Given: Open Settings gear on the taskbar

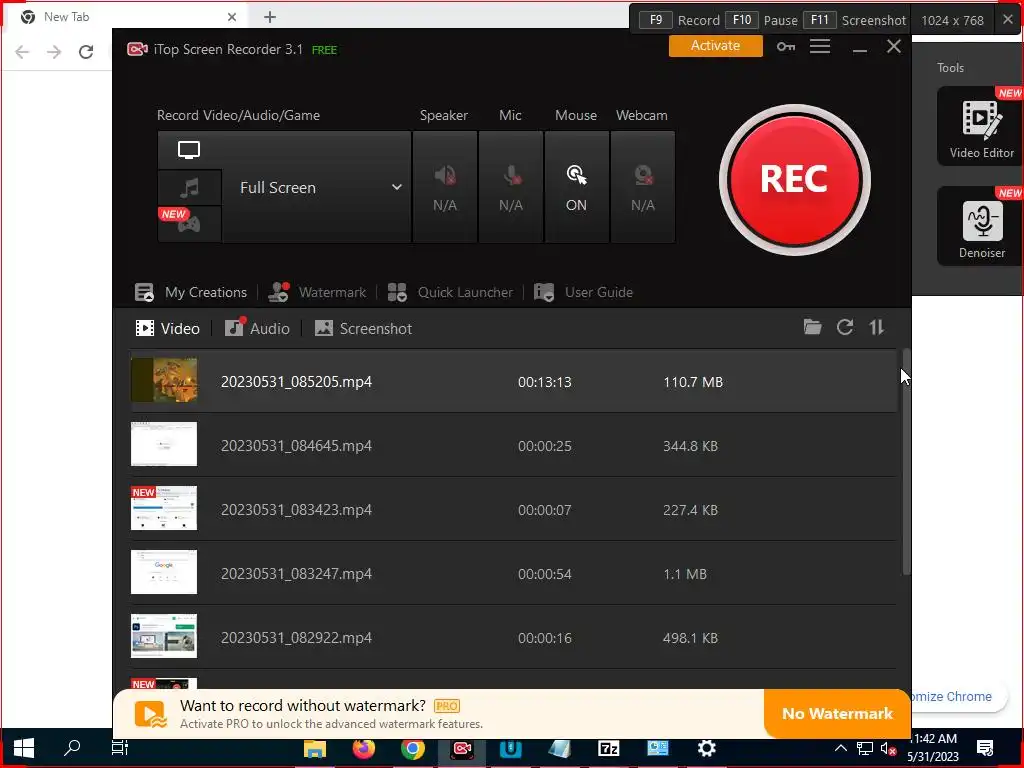Looking at the screenshot, I should tap(707, 748).
